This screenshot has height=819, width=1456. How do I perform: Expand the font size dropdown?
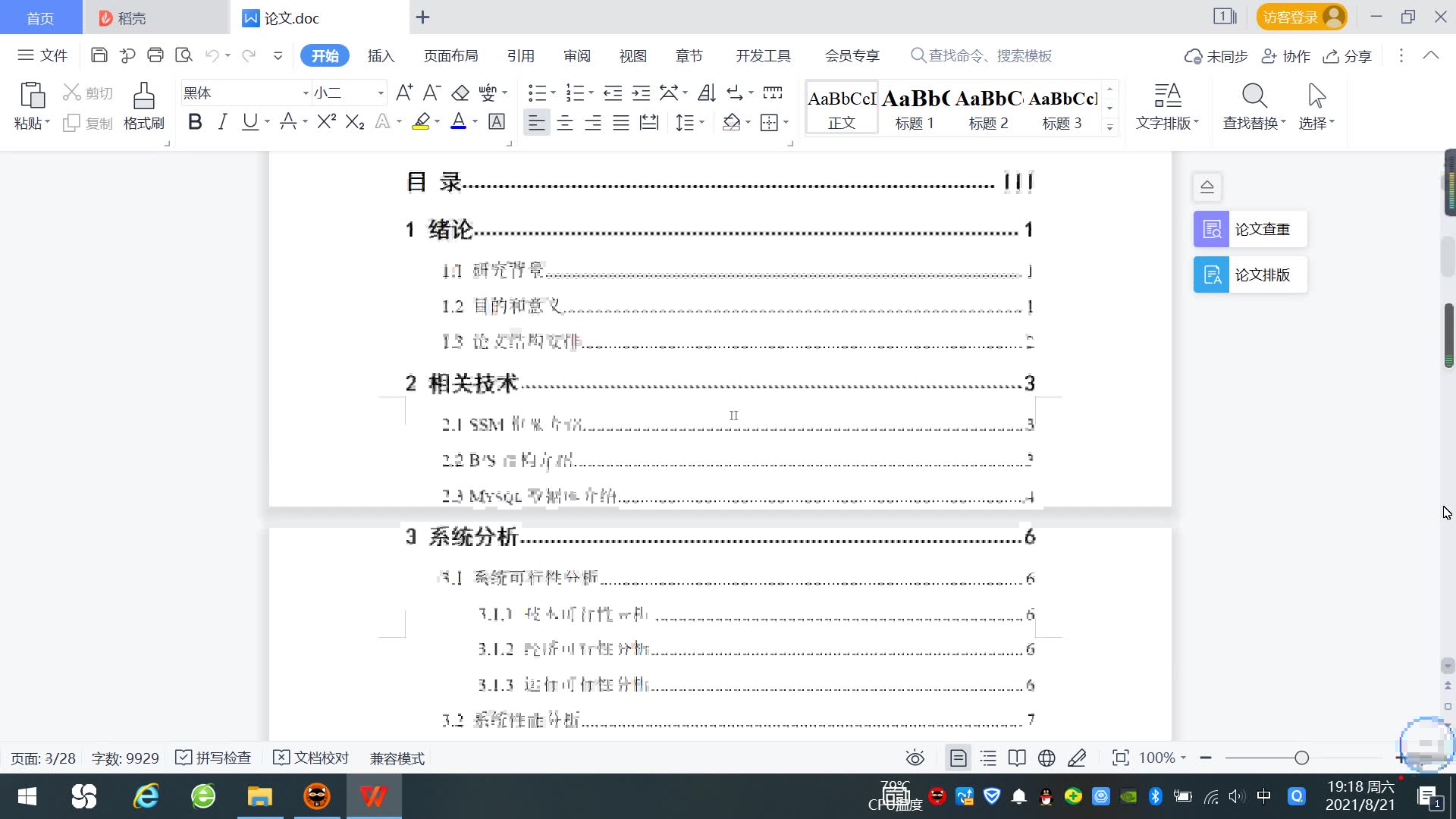pos(381,93)
